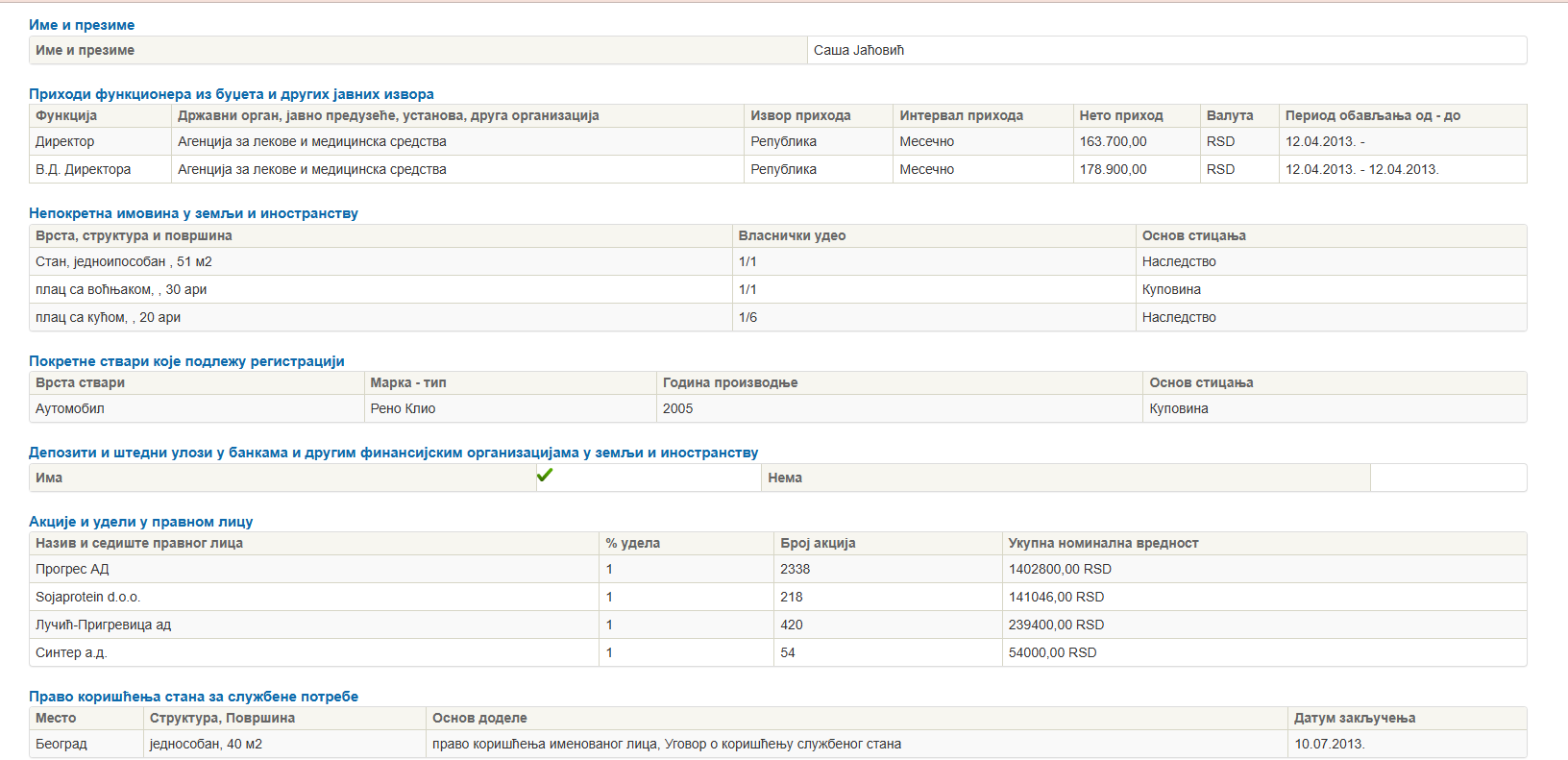Select the name value Саша Јаћовић
The height and width of the screenshot is (760, 1568).
858,50
